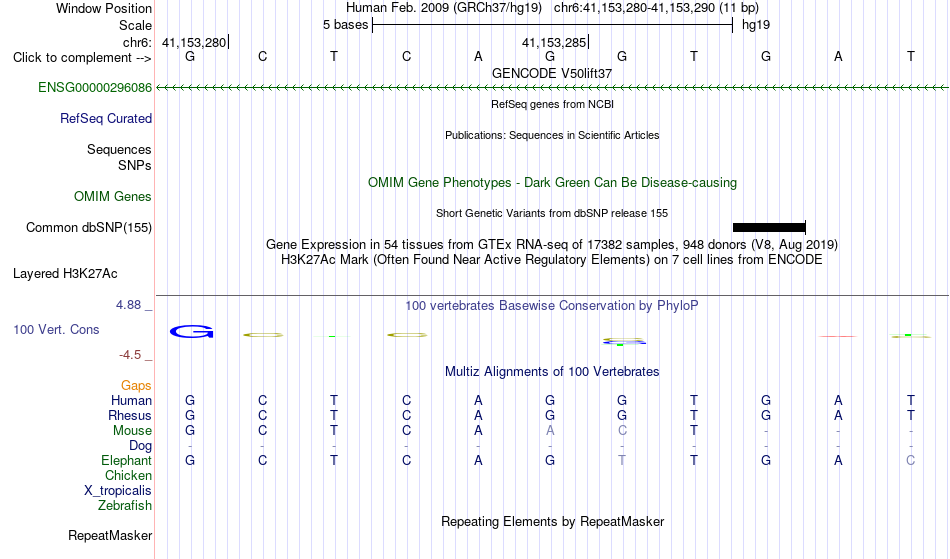Click the Scale label
This screenshot has height=559, width=950.
tap(135, 25)
